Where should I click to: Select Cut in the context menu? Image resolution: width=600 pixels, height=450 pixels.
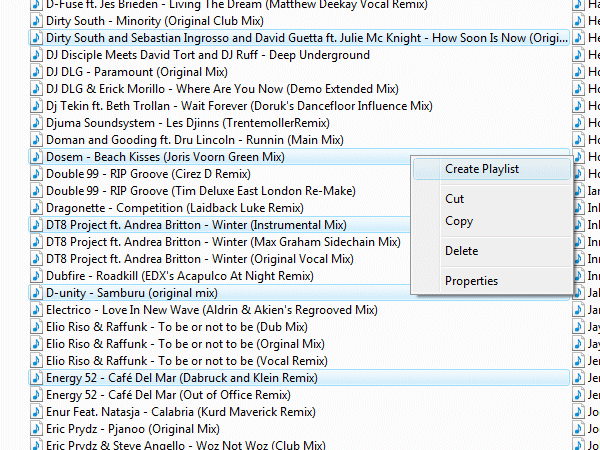tap(454, 199)
